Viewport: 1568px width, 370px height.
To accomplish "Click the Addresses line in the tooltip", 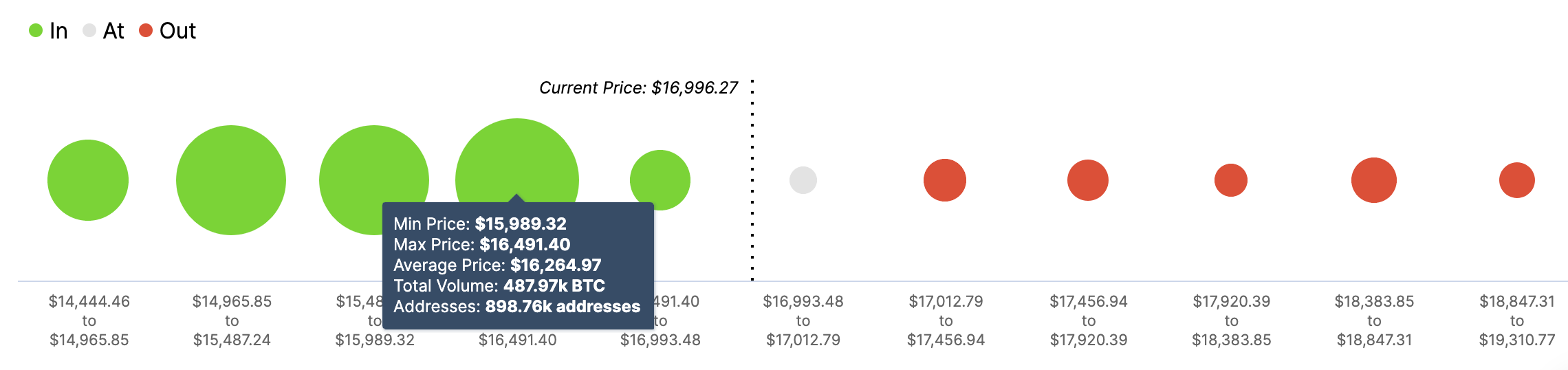I will pos(516,307).
